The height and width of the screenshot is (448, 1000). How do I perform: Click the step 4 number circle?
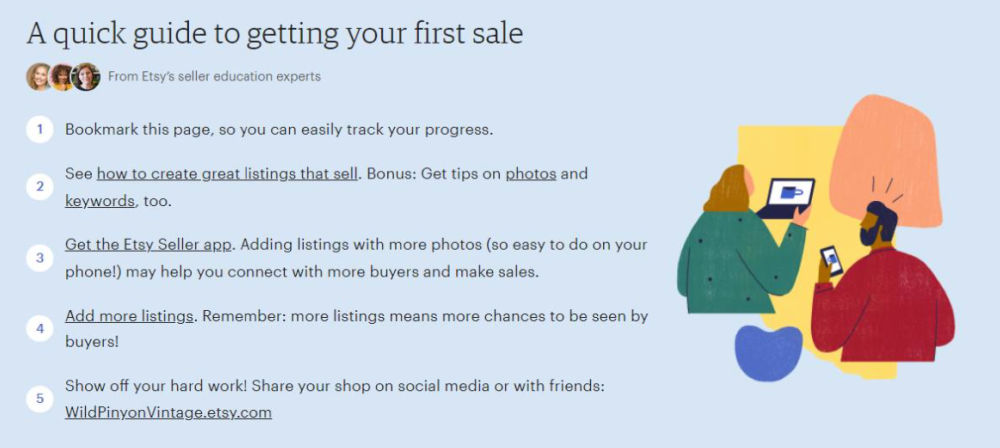tap(39, 328)
